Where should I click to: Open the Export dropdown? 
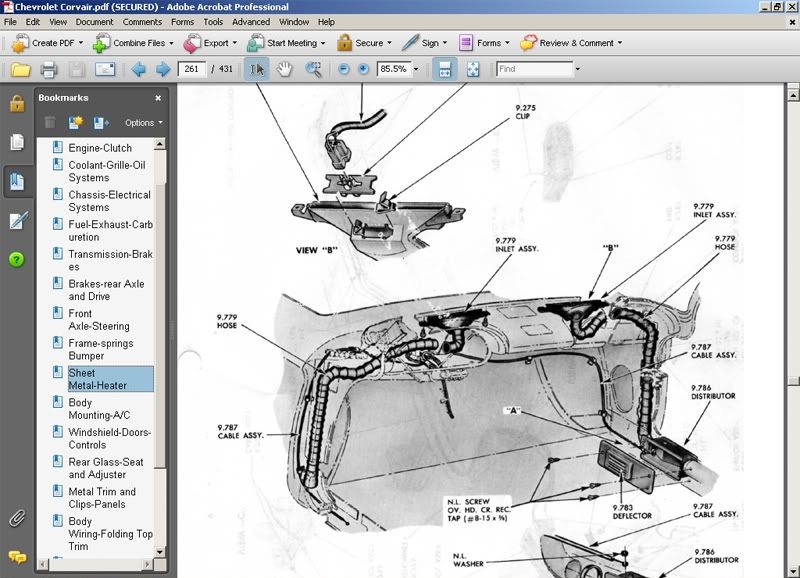210,43
